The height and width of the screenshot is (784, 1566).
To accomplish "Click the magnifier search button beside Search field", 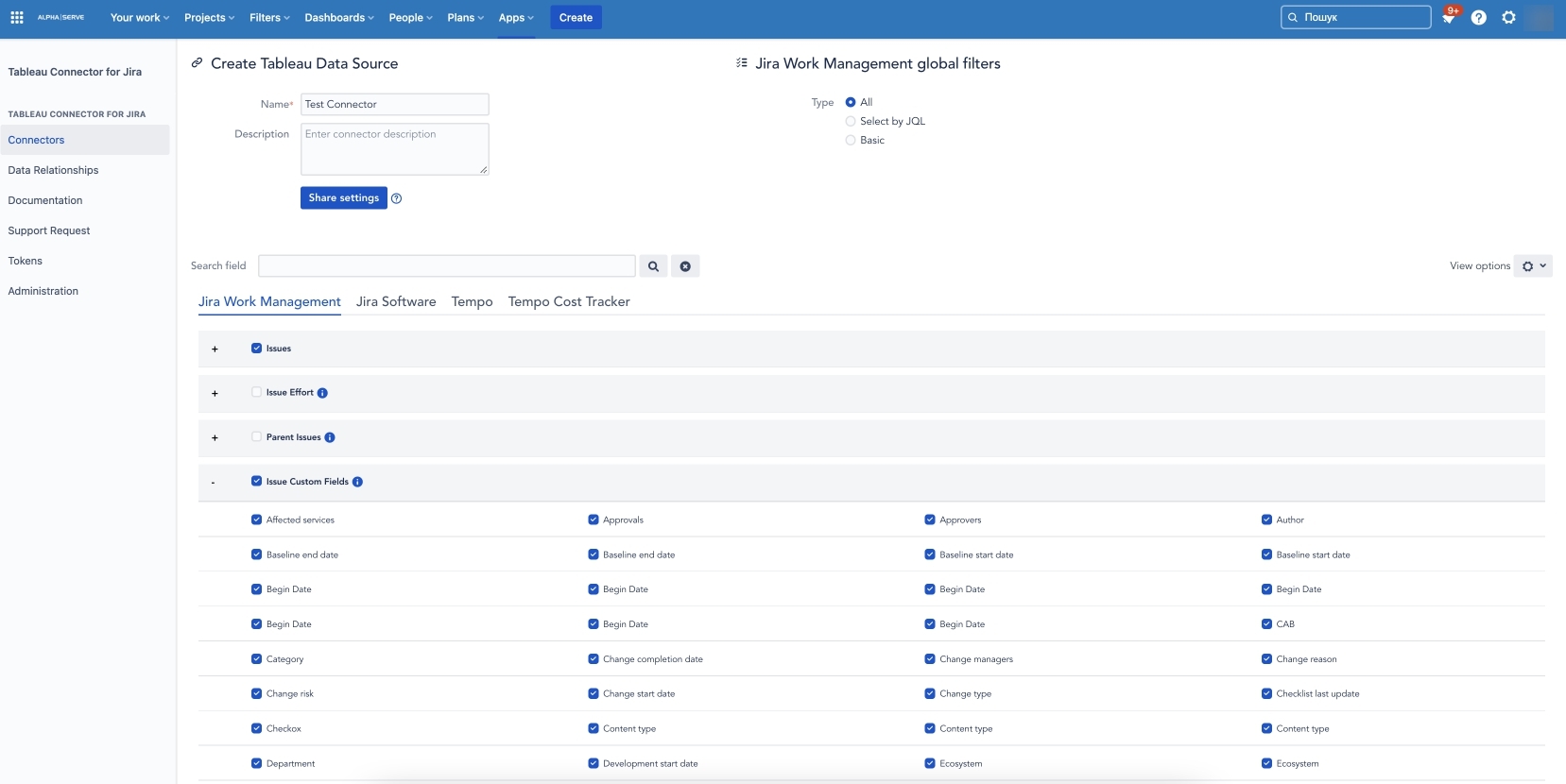I will coord(653,266).
